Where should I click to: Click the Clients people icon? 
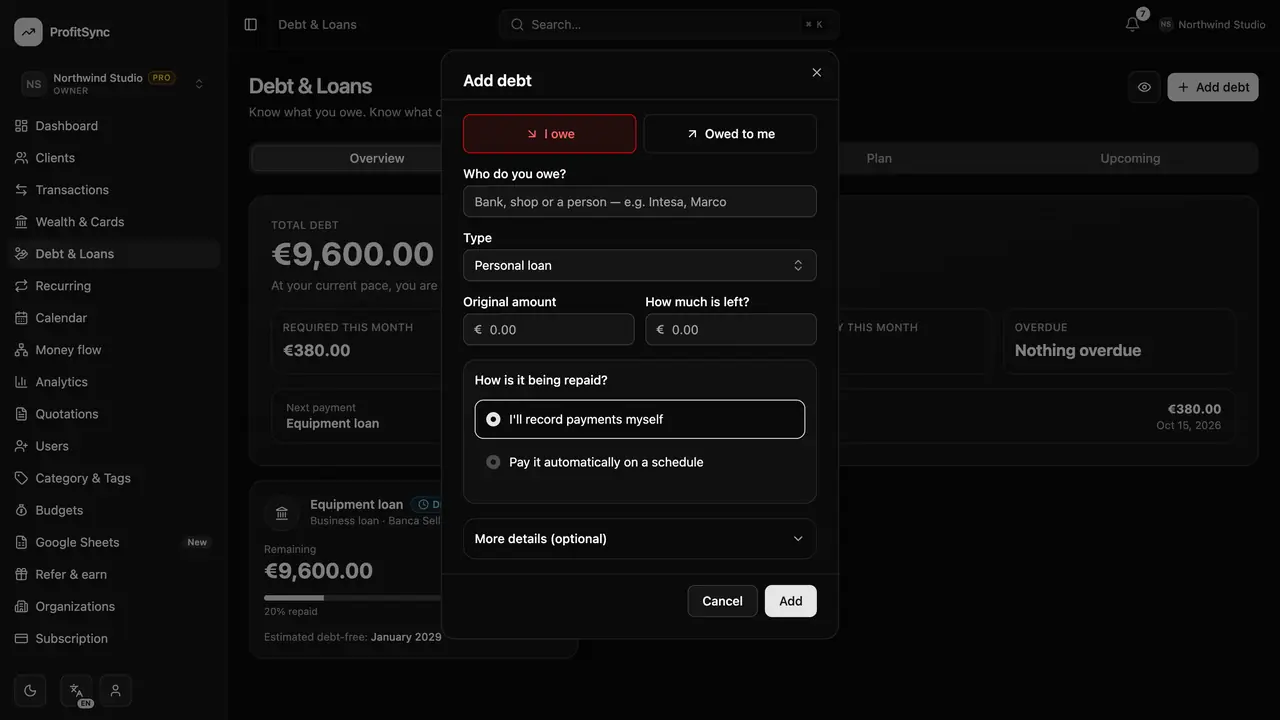(21, 158)
